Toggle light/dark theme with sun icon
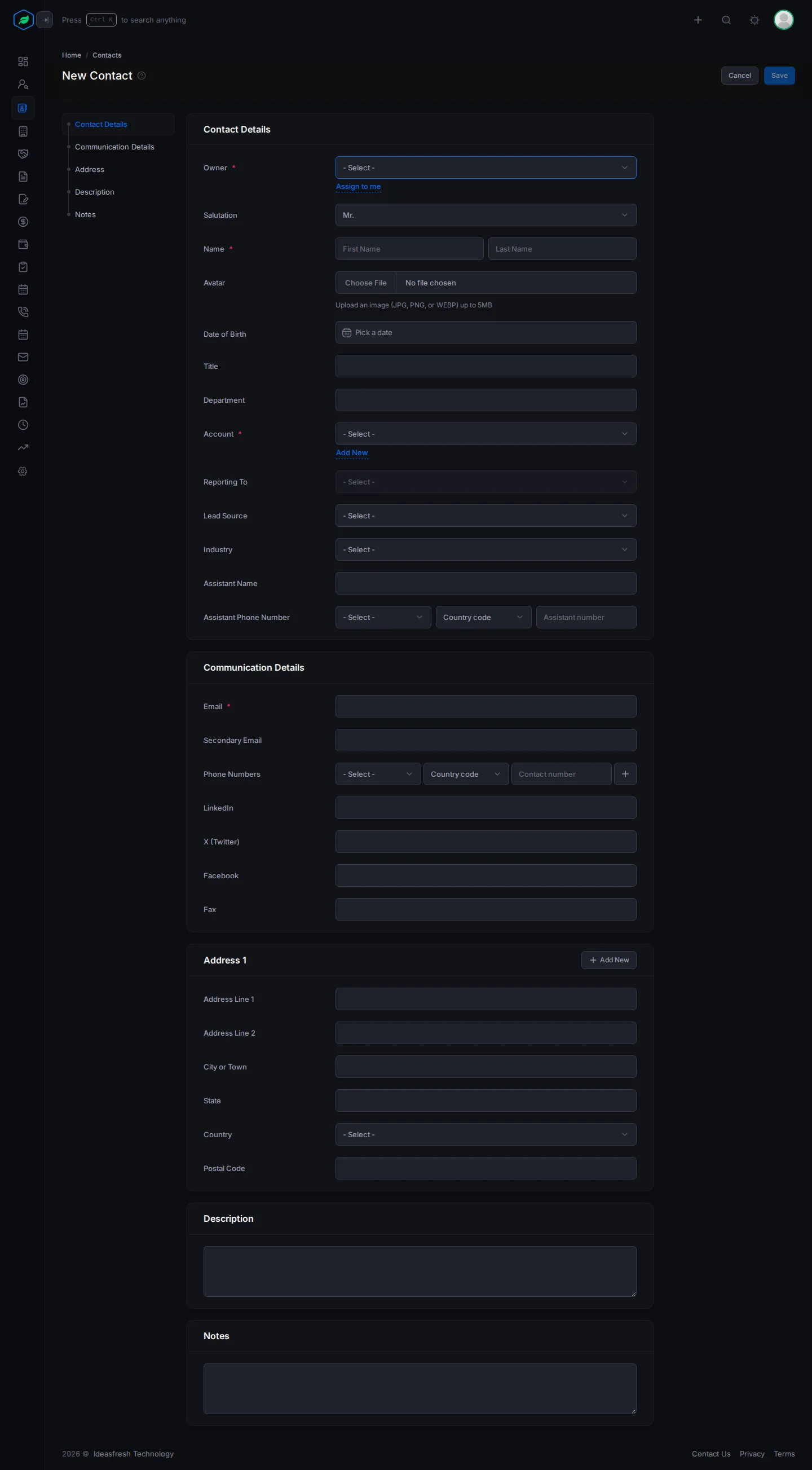 coord(754,20)
